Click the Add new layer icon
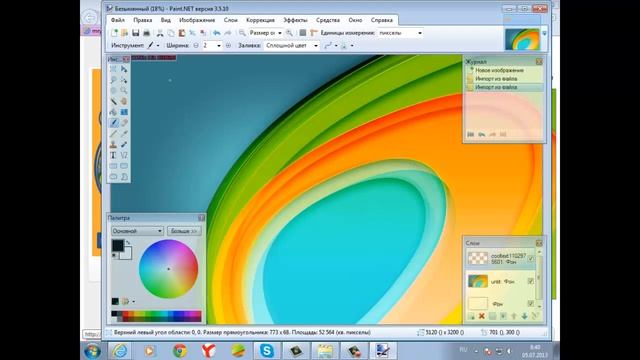Screen dimensions: 640x360 click(x=471, y=316)
